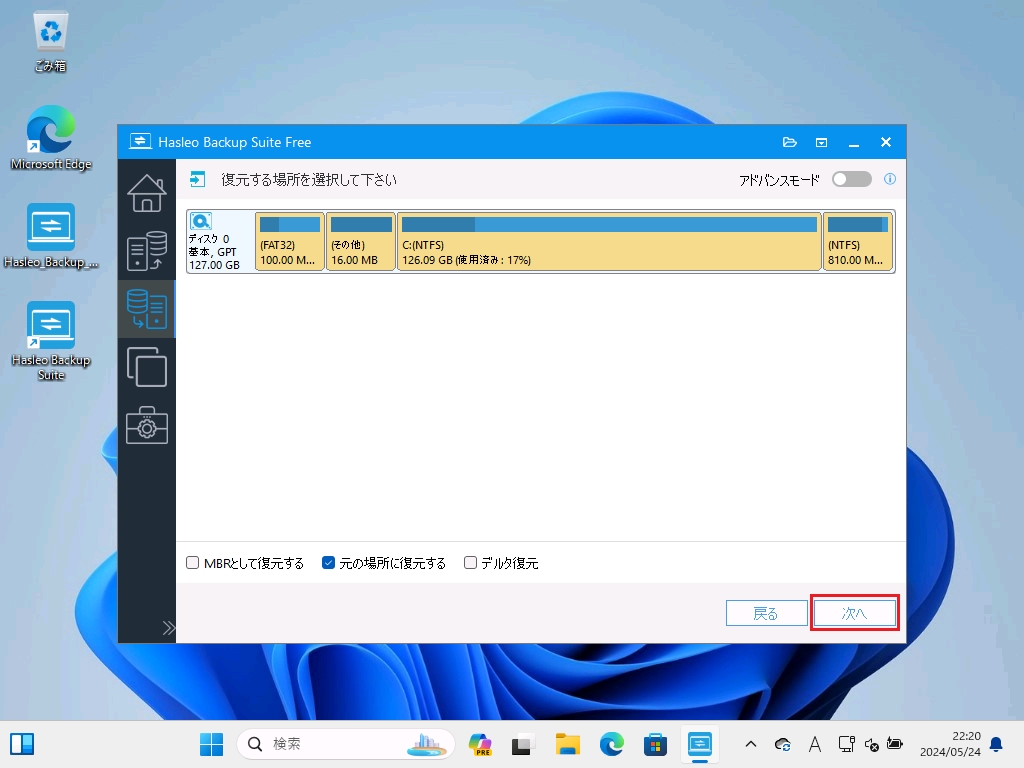The height and width of the screenshot is (768, 1024).
Task: Open the Home page in Hasleo sidebar
Action: pos(146,193)
